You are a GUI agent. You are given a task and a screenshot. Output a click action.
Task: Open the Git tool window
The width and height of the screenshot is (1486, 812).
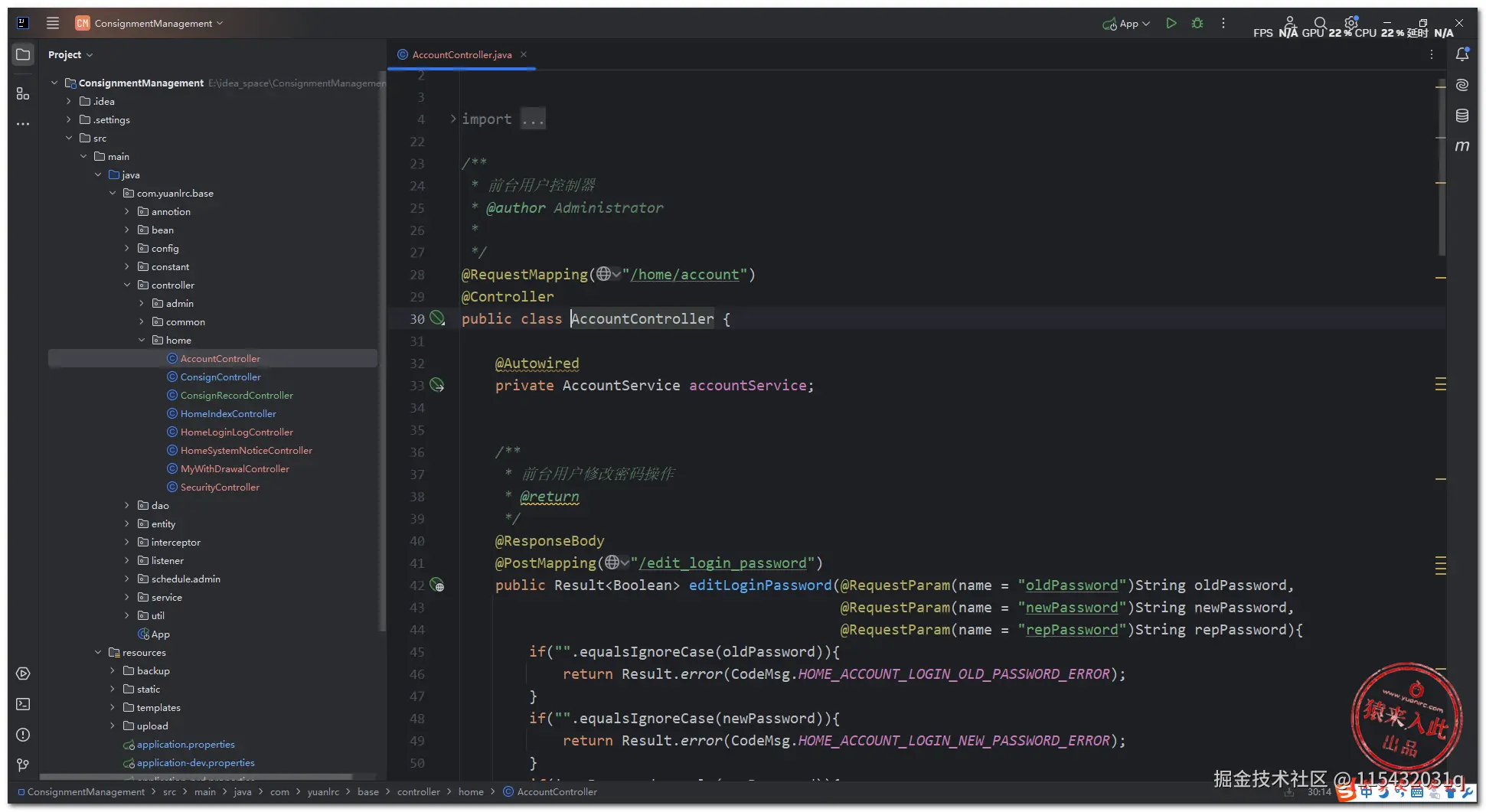[23, 765]
